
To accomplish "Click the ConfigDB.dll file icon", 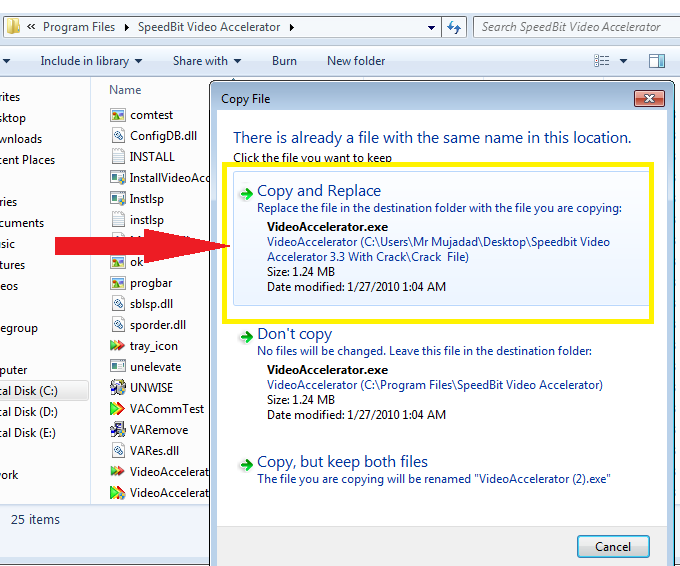I will point(118,136).
